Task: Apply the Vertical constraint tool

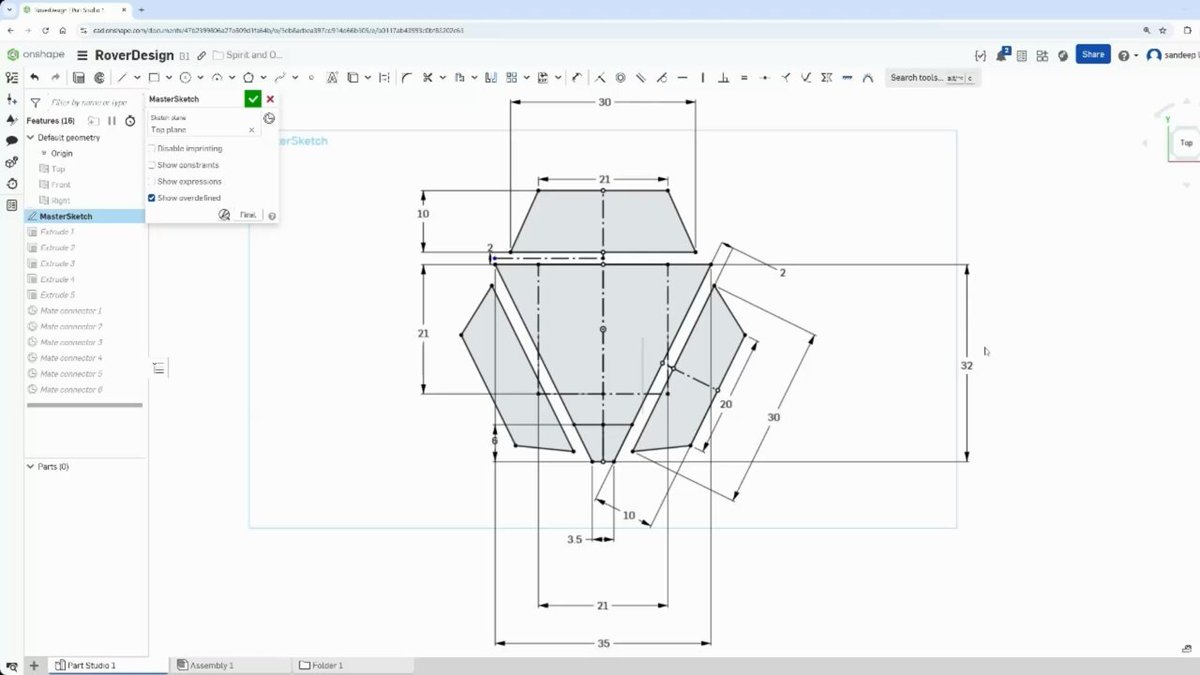Action: click(703, 78)
